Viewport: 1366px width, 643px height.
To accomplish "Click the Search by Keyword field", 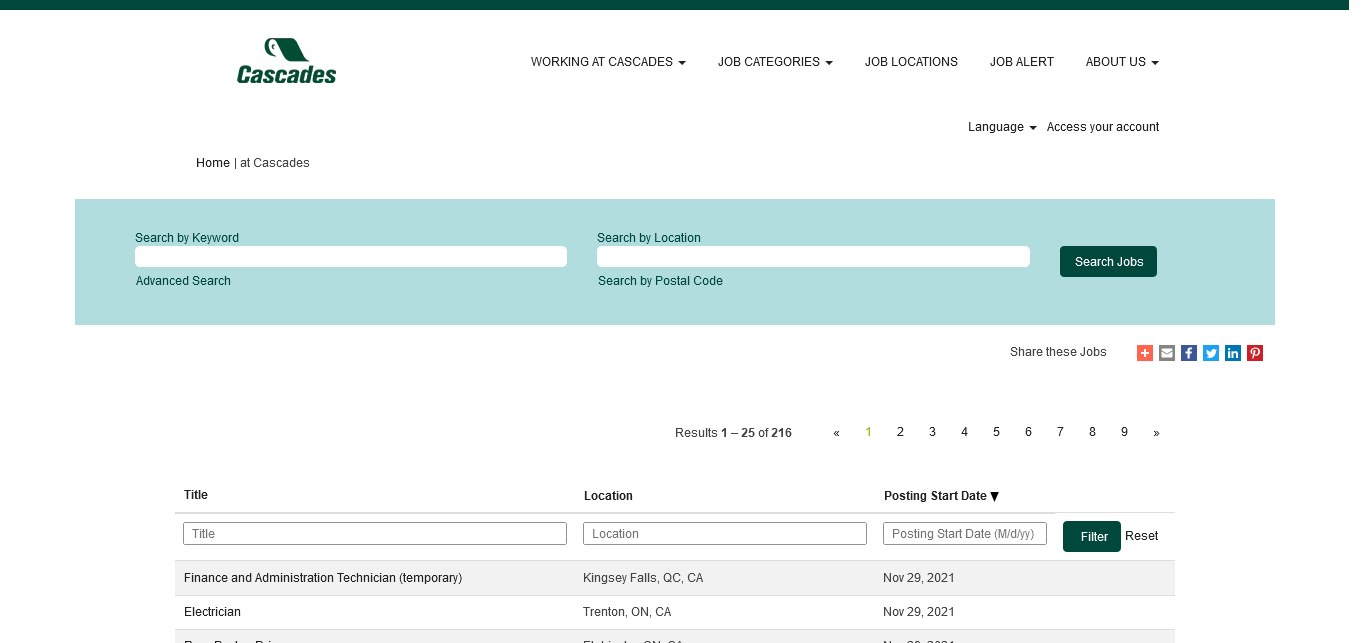I will 351,257.
